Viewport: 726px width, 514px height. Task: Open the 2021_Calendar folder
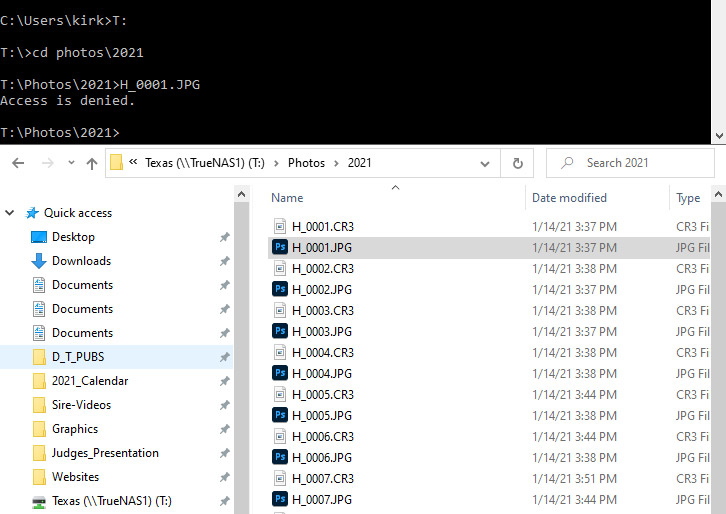(90, 381)
